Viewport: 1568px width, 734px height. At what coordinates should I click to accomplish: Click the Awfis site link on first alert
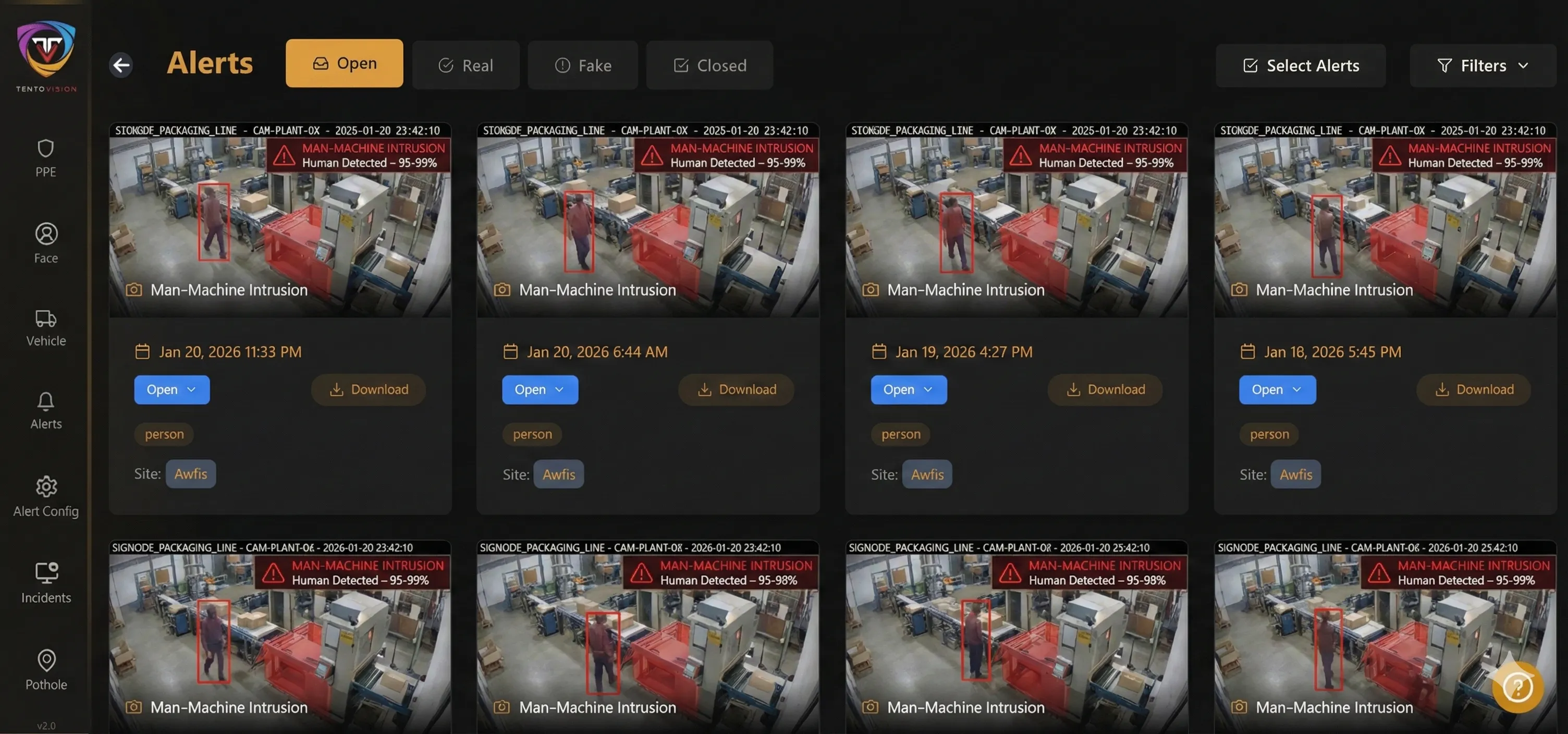[190, 473]
